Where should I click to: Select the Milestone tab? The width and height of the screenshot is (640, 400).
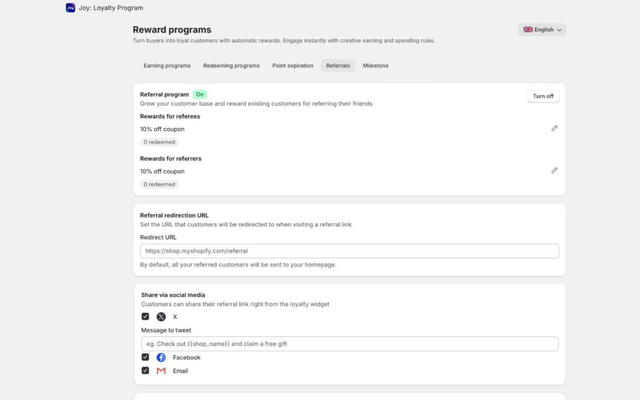click(x=375, y=66)
